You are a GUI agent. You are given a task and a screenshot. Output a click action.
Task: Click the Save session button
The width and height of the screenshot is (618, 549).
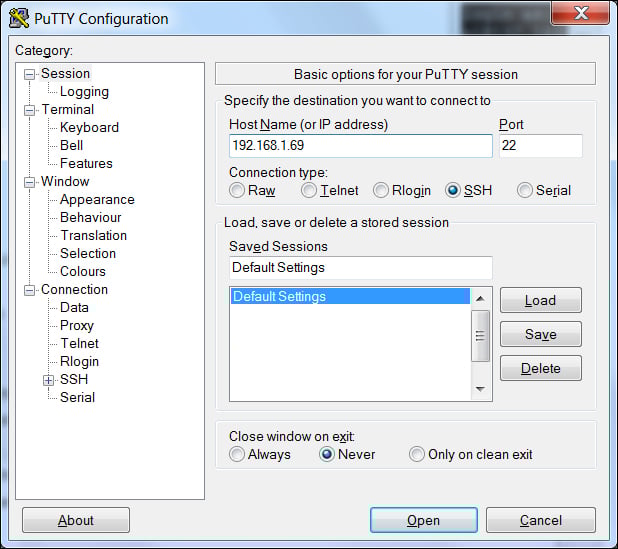click(x=540, y=334)
